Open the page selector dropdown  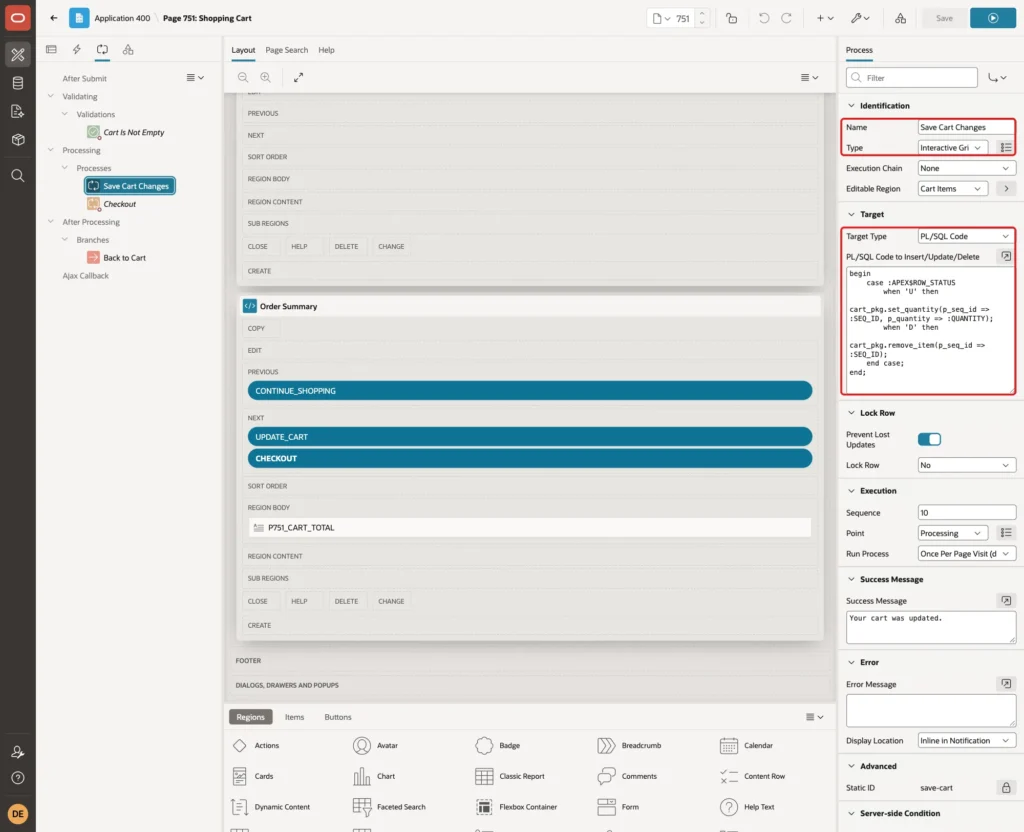[x=661, y=18]
